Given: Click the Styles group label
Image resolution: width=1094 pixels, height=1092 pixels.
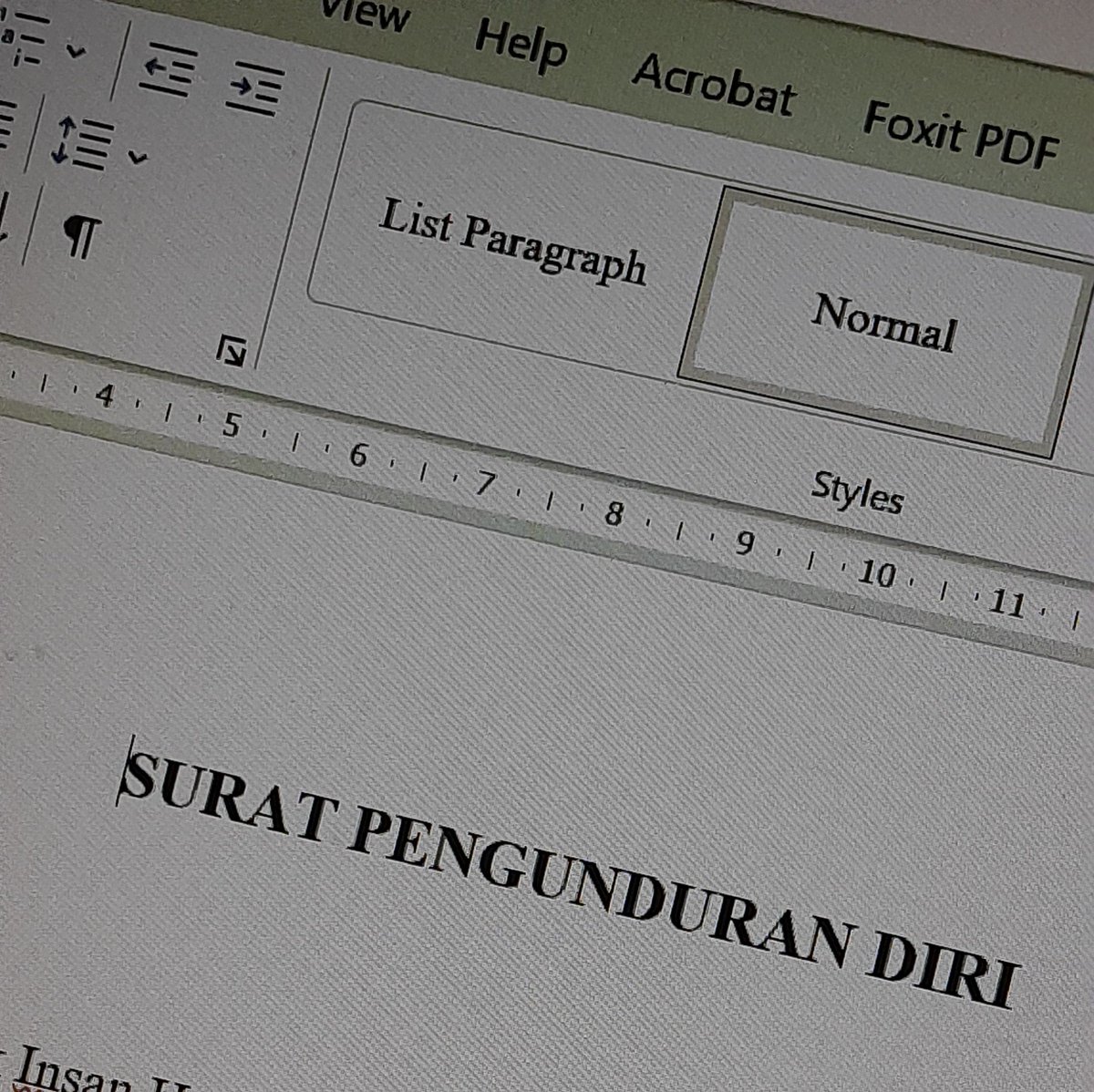Looking at the screenshot, I should point(857,493).
